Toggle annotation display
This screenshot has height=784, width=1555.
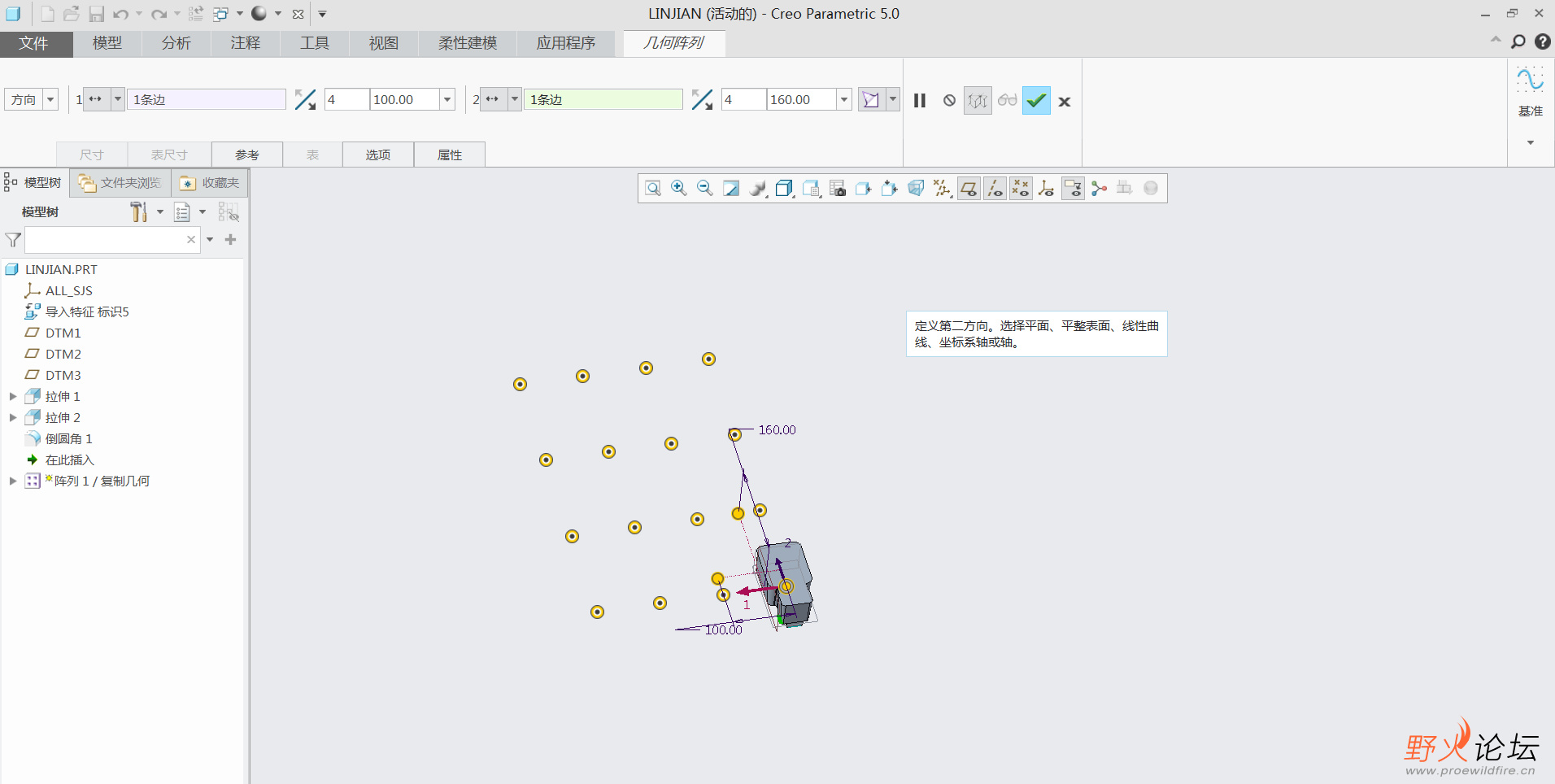pos(1073,189)
